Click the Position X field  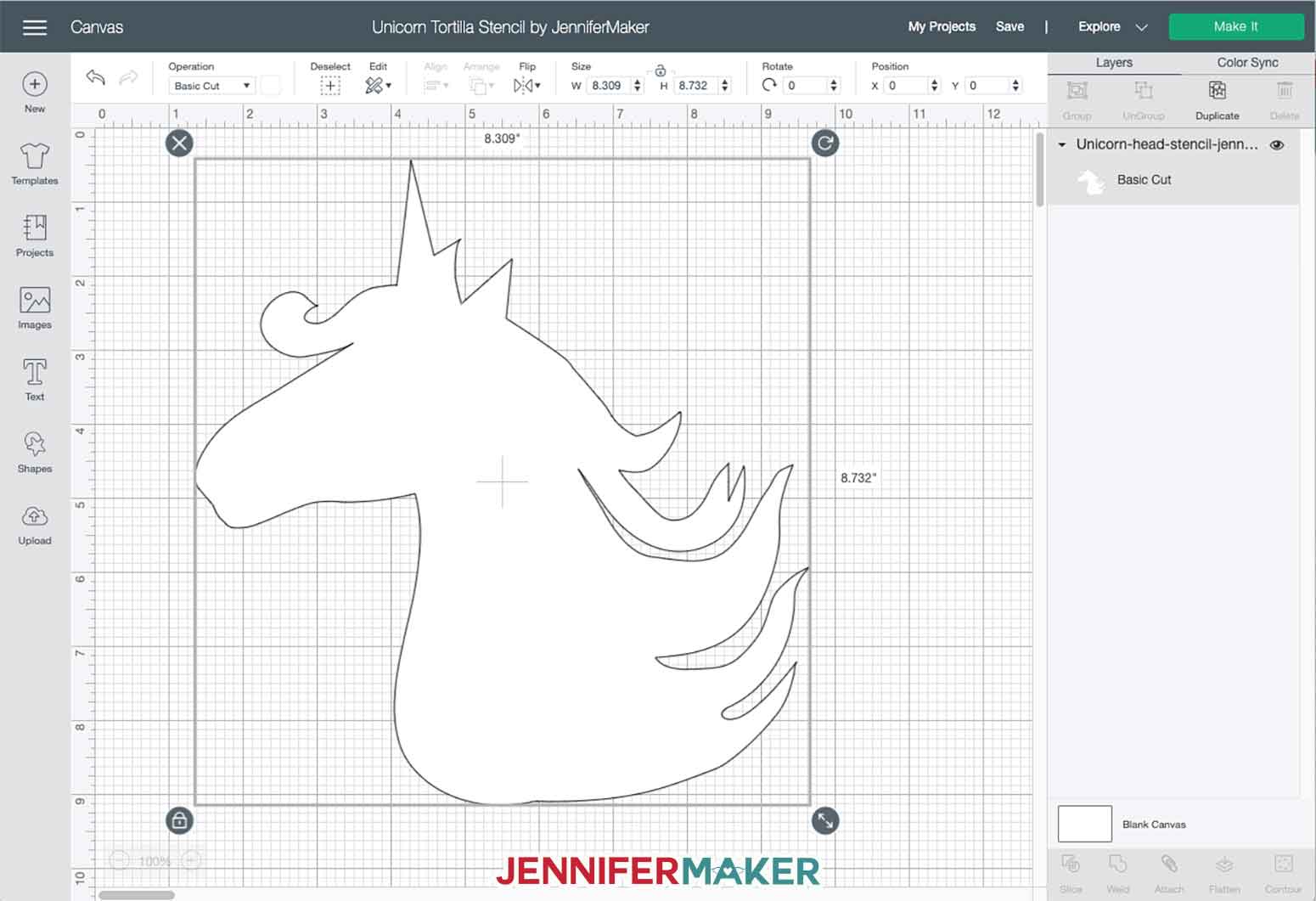pyautogui.click(x=906, y=86)
